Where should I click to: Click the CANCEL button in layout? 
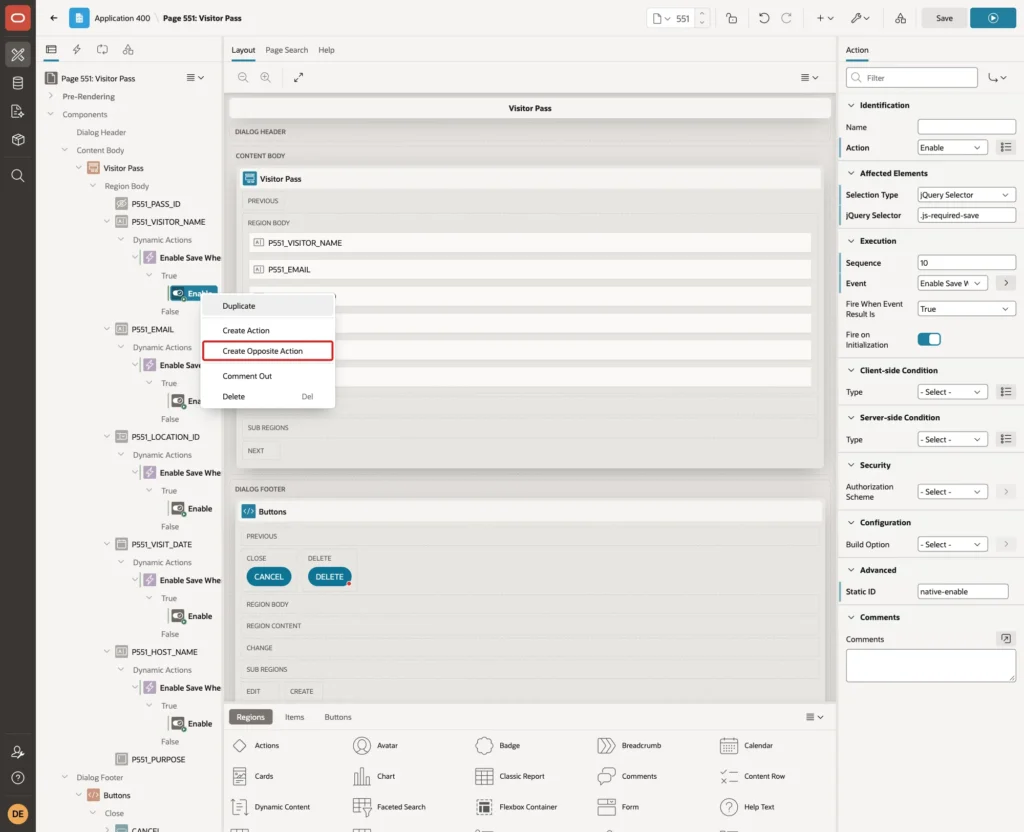[268, 577]
